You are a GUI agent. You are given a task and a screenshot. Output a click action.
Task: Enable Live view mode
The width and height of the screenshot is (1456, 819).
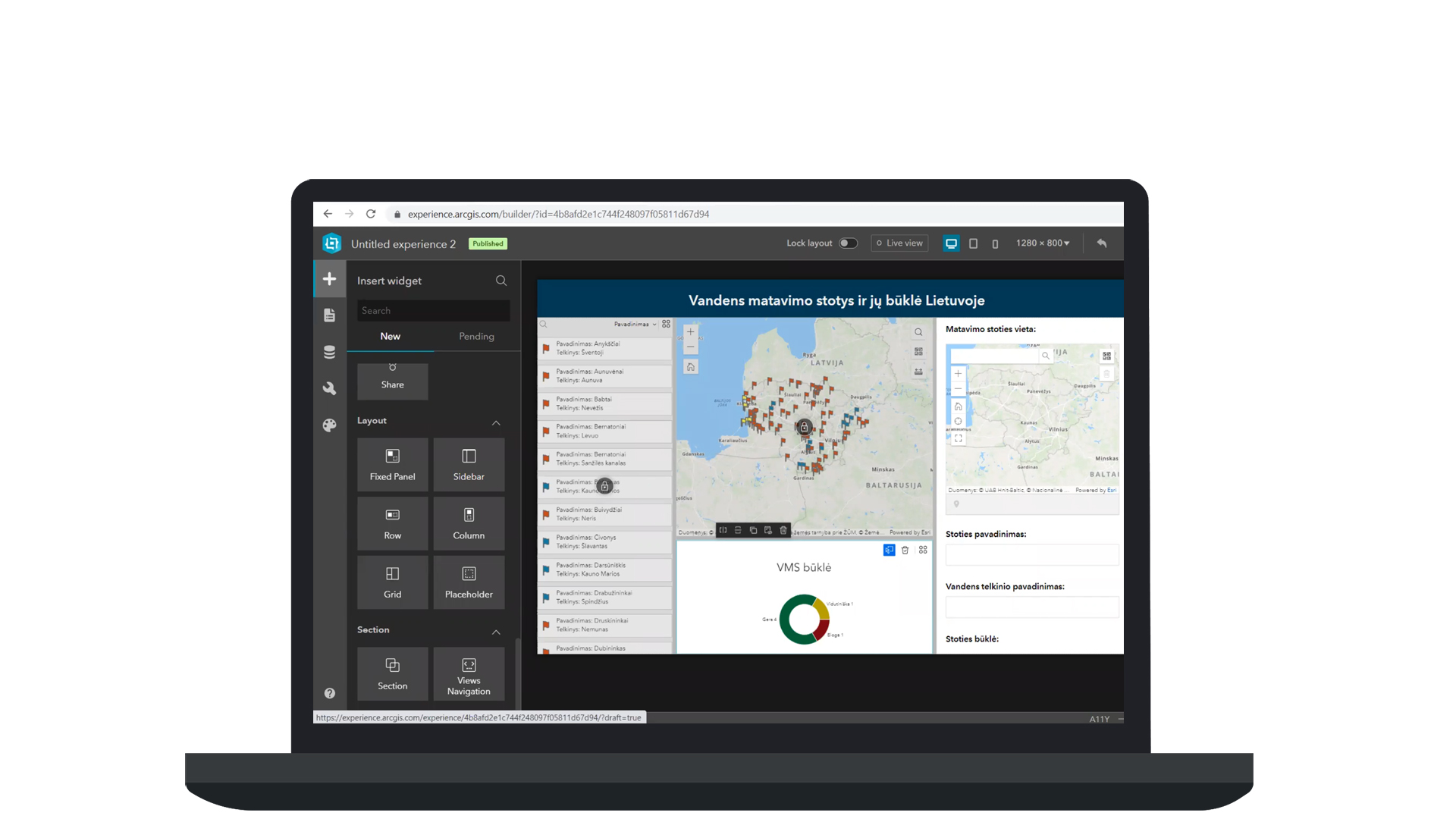[899, 243]
